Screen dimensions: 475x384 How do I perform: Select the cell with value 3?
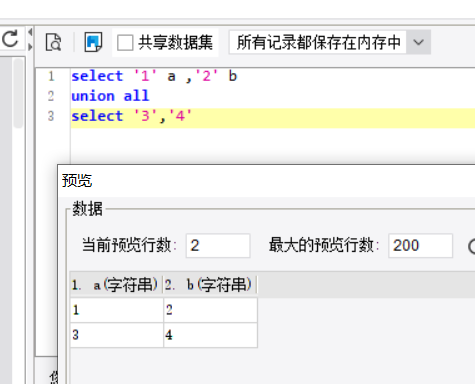tap(117, 335)
